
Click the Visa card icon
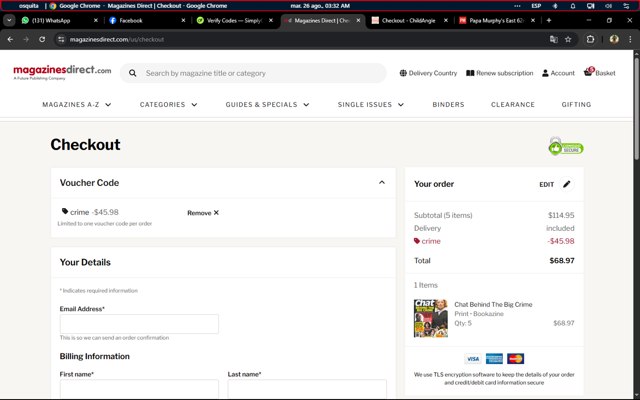point(473,359)
